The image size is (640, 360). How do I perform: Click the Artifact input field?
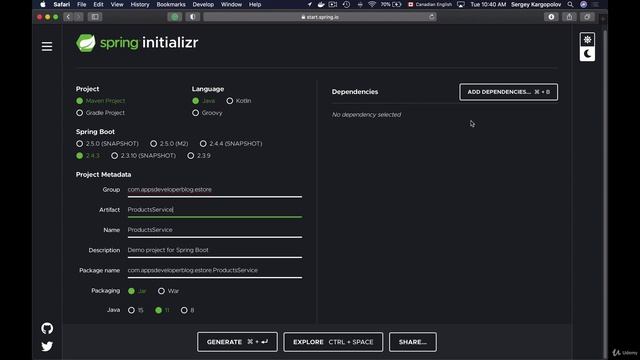pyautogui.click(x=215, y=210)
